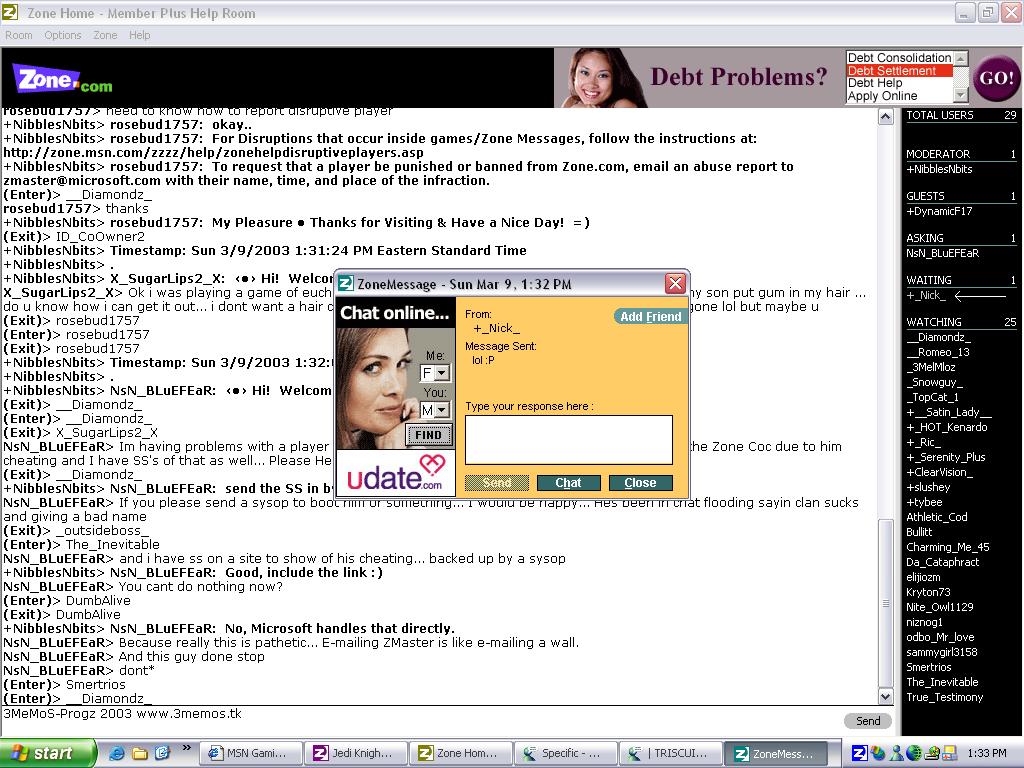The image size is (1024, 768).
Task: Click the Internet Explorer quick launch icon
Action: tap(117, 753)
